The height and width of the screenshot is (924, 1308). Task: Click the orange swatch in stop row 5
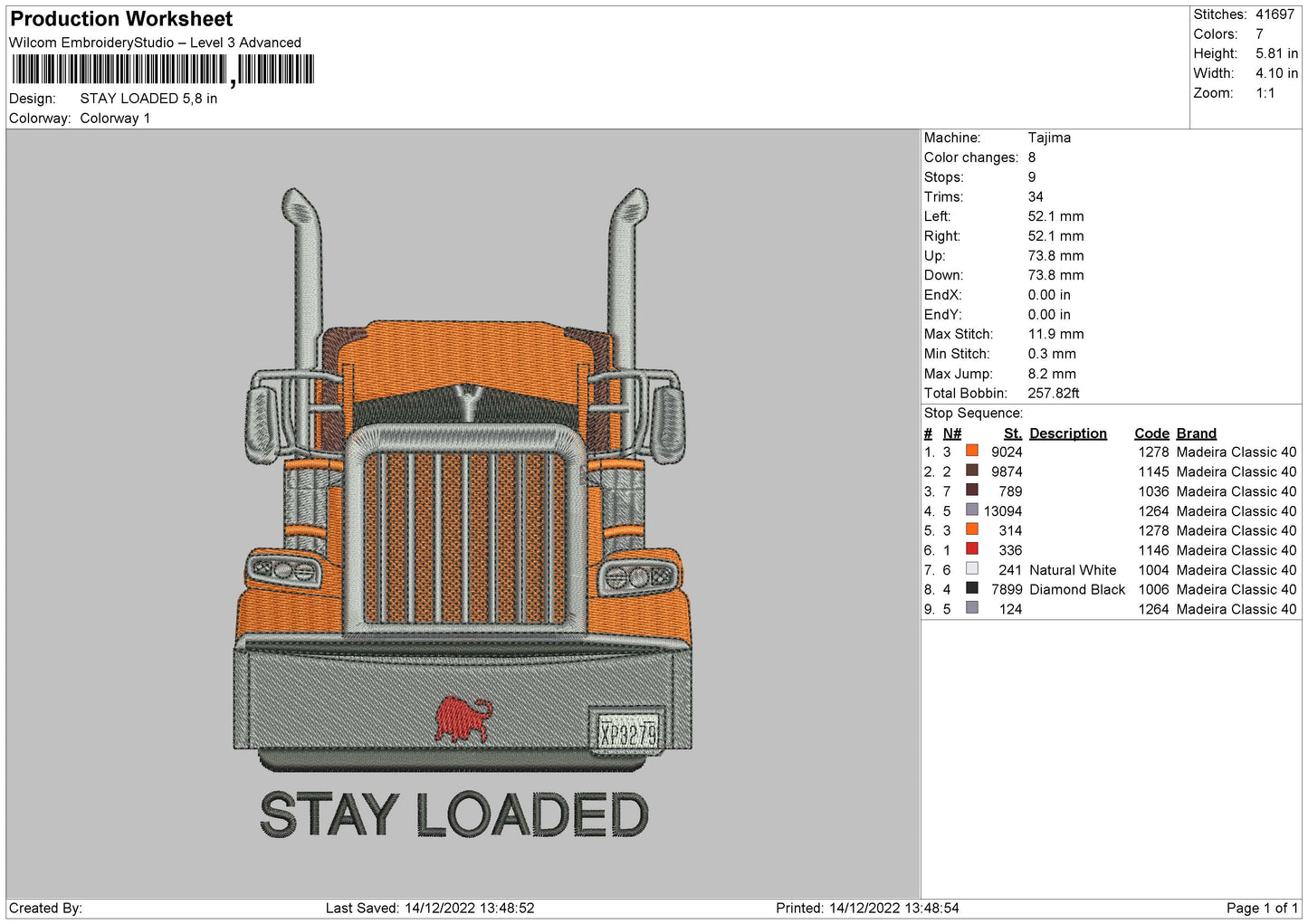pyautogui.click(x=972, y=529)
